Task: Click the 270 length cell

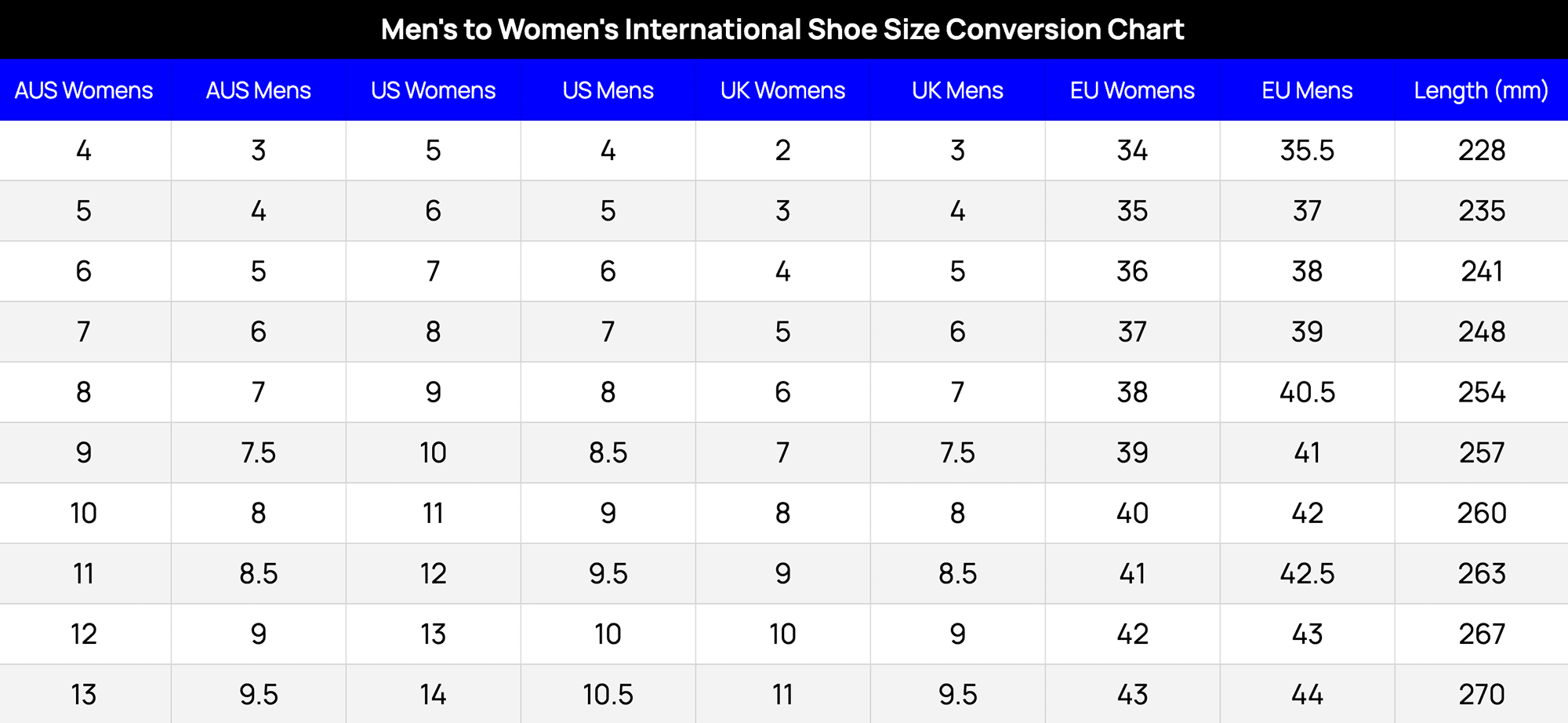Action: 1481,694
